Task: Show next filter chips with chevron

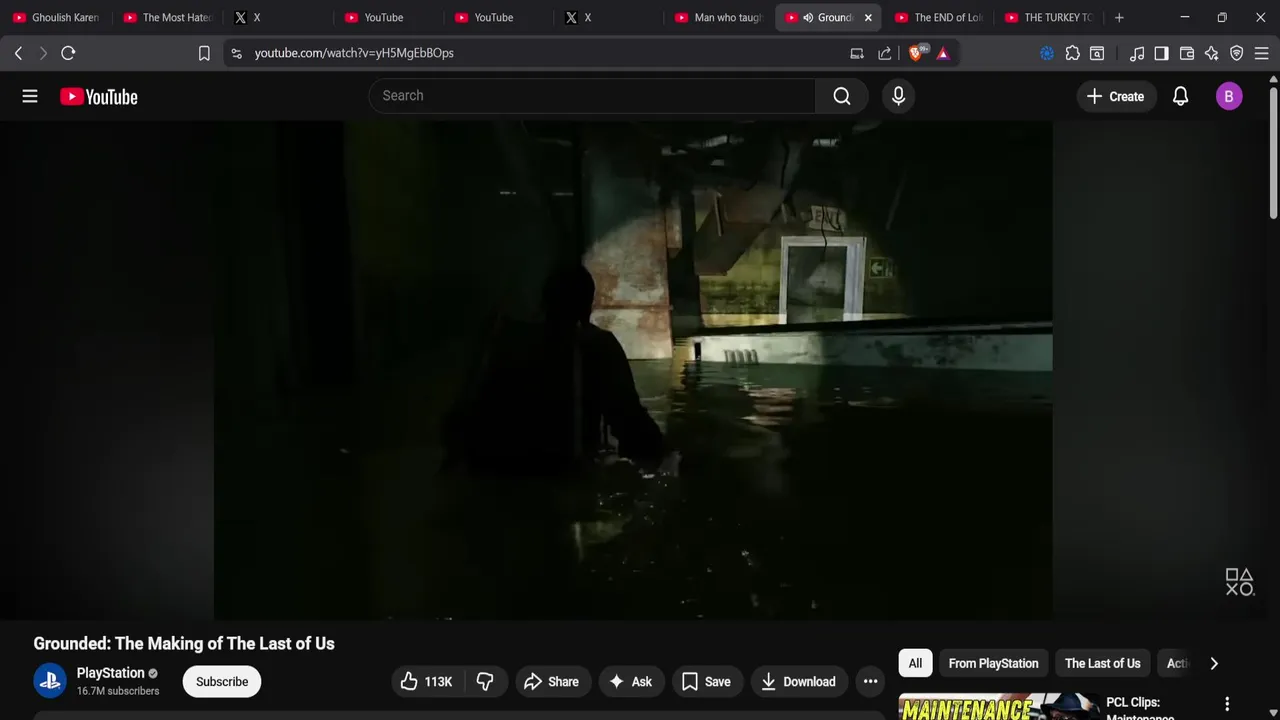Action: (x=1214, y=663)
